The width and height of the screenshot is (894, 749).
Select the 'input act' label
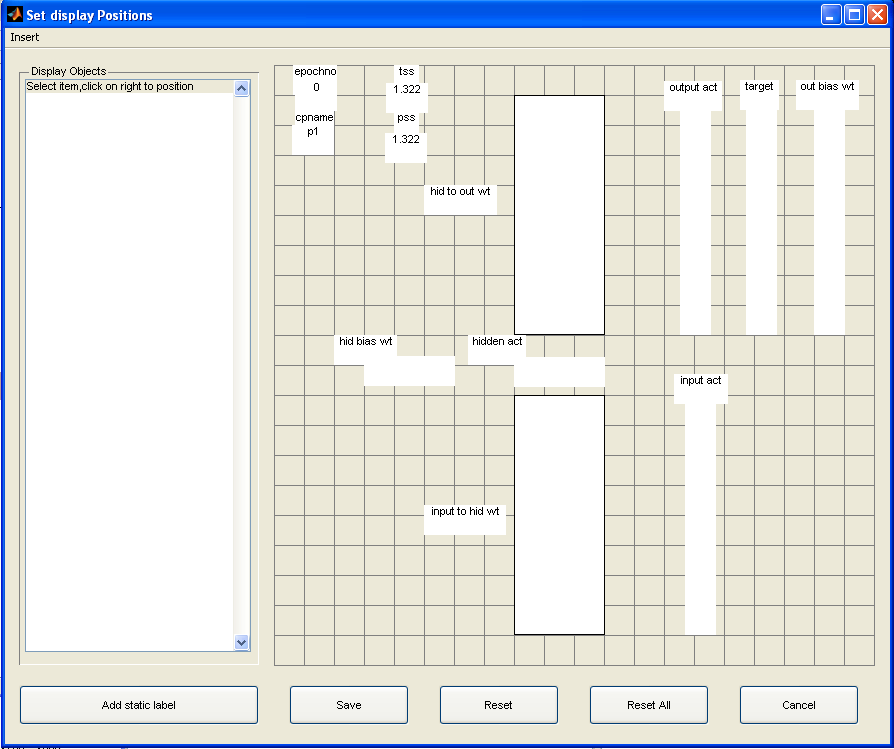point(700,381)
